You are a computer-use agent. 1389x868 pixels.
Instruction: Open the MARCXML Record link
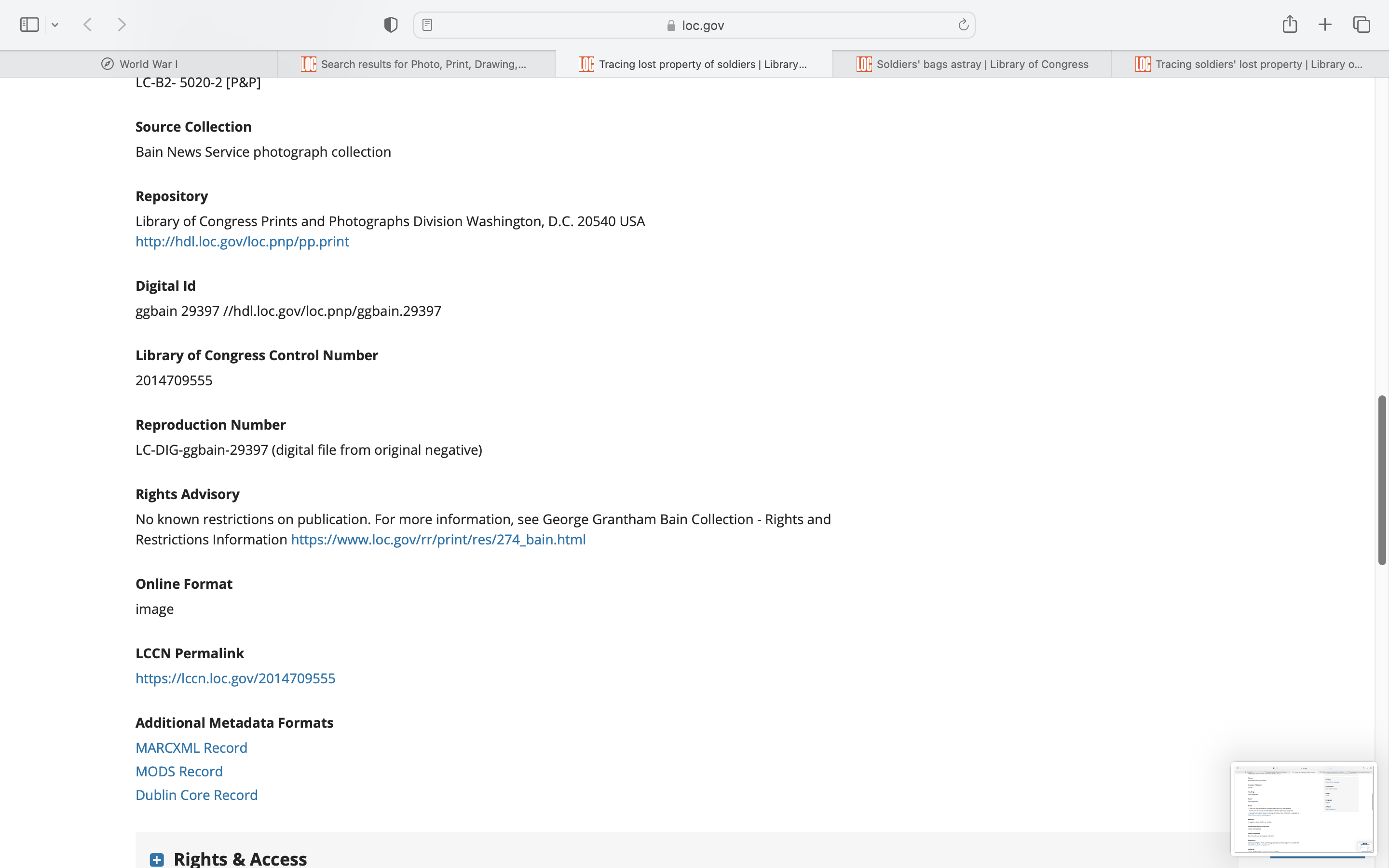(191, 747)
